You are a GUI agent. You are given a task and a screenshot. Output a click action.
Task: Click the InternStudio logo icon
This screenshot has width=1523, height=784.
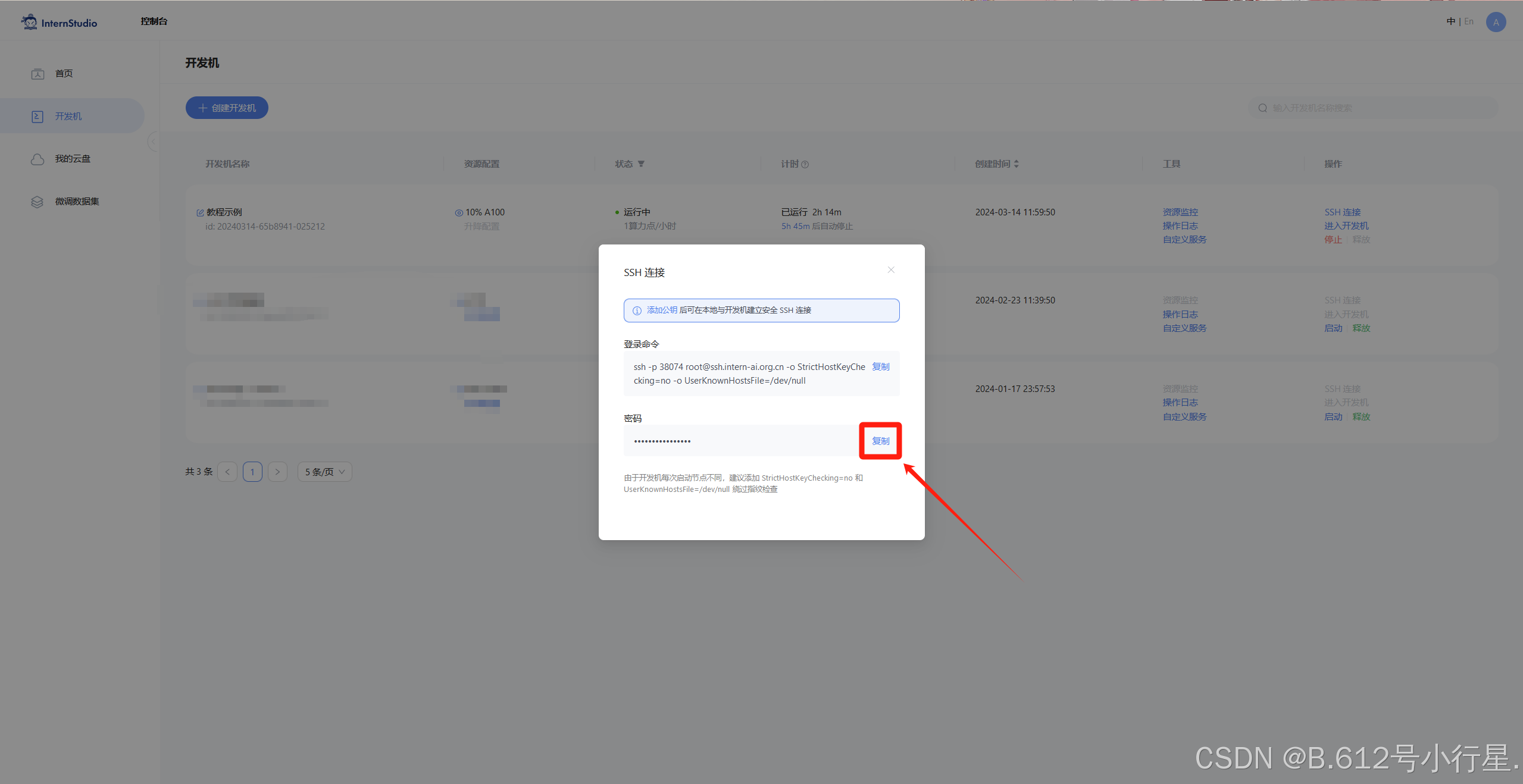(x=29, y=22)
